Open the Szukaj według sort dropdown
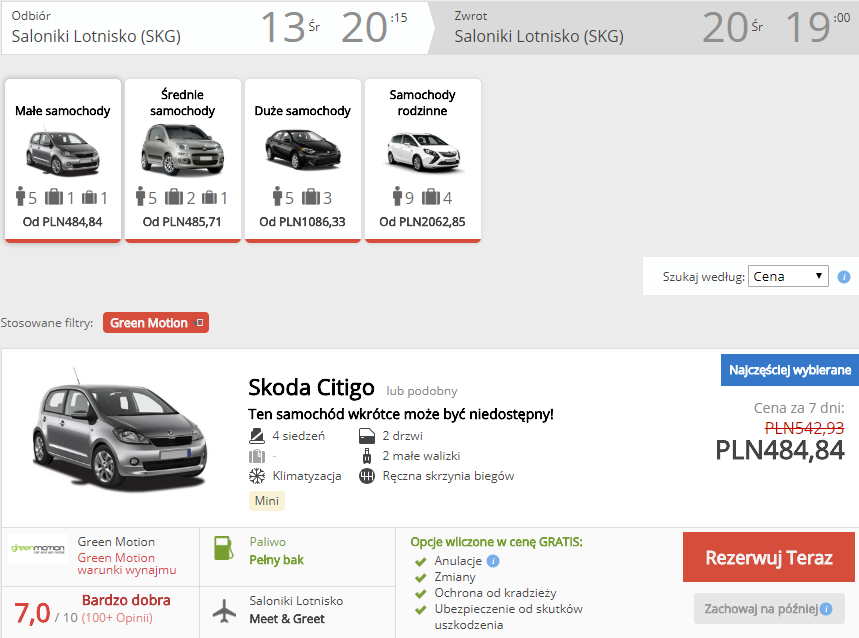The height and width of the screenshot is (638, 859). [x=788, y=277]
